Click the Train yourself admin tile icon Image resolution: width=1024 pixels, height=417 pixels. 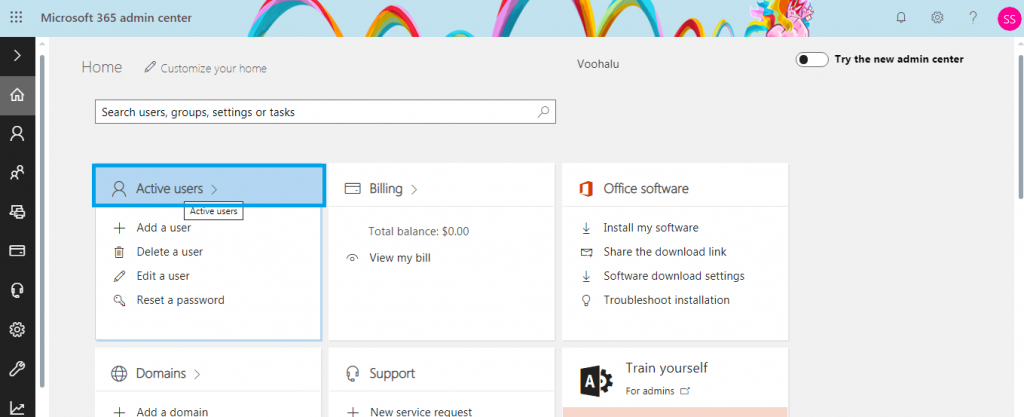(x=596, y=380)
